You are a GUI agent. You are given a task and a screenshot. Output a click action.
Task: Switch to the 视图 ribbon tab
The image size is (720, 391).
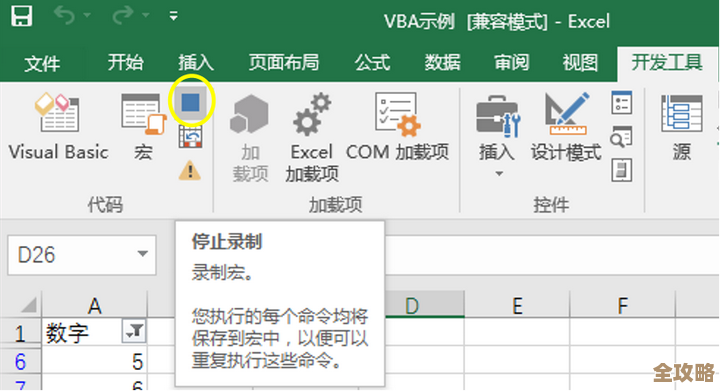pyautogui.click(x=580, y=62)
